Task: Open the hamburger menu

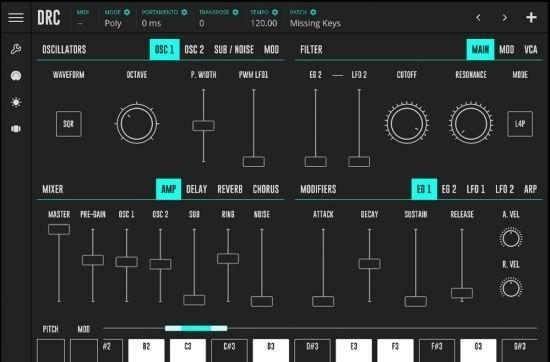Action: click(16, 18)
